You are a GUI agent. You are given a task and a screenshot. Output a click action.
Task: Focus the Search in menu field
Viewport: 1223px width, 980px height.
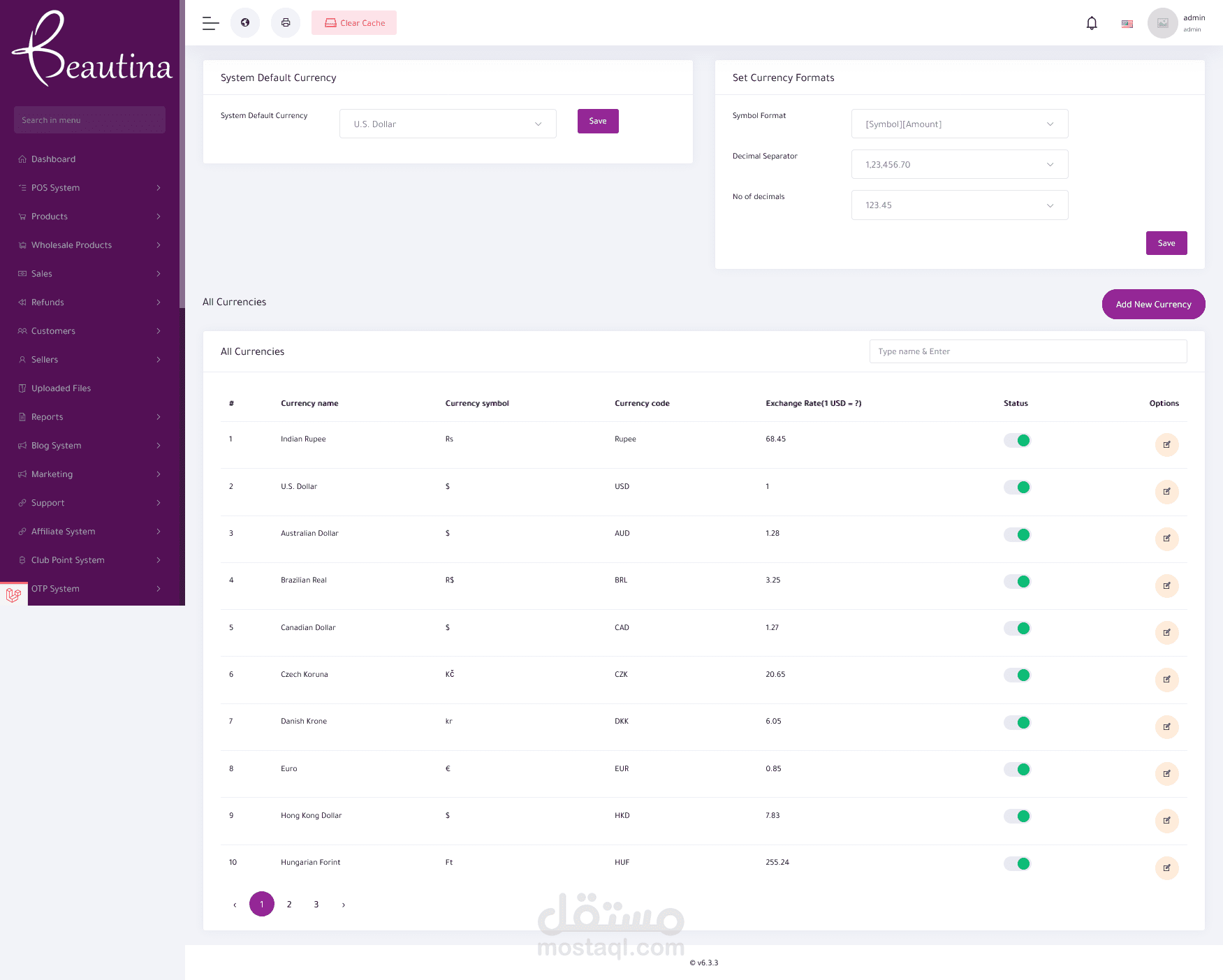tap(89, 119)
